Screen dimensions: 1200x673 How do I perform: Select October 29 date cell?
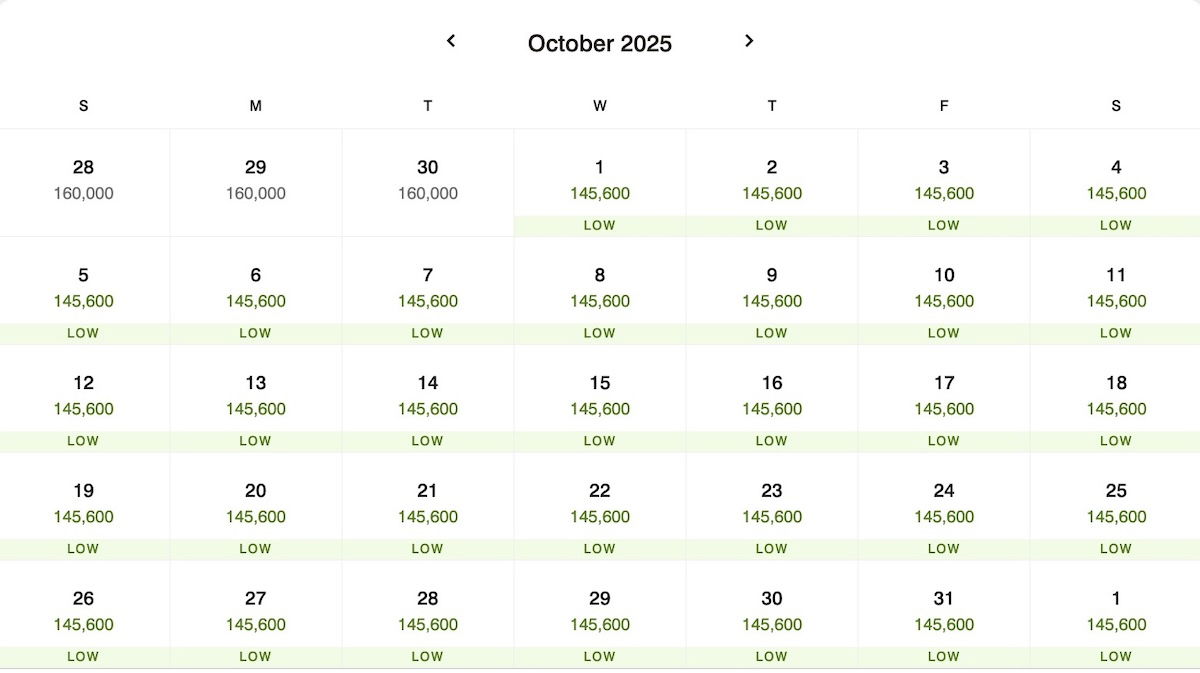(x=600, y=615)
